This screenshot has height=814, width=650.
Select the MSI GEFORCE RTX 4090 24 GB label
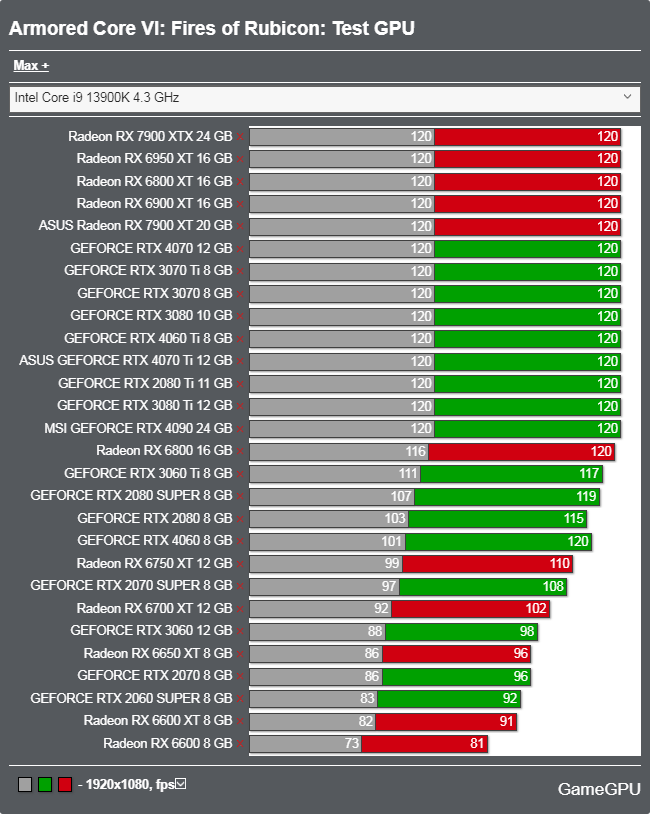click(138, 428)
